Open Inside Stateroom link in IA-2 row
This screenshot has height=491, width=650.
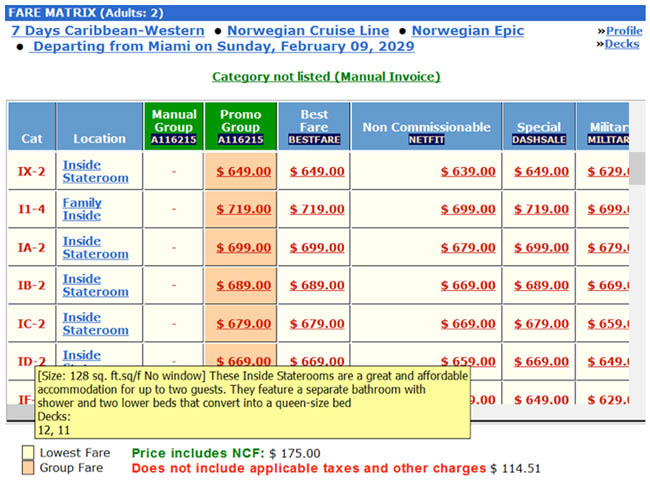point(95,248)
